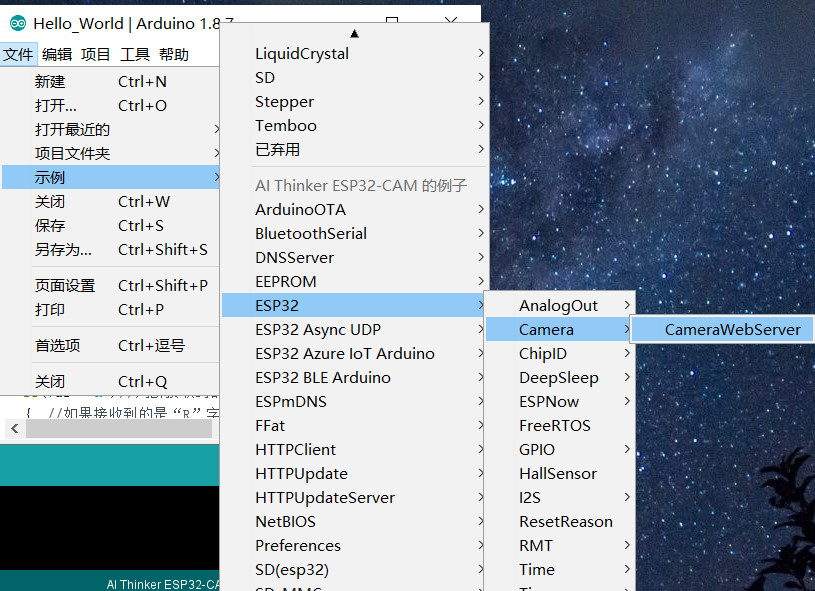The width and height of the screenshot is (815, 591).
Task: Click 关闭 Ctrl+Q quit entry
Action: click(x=110, y=381)
